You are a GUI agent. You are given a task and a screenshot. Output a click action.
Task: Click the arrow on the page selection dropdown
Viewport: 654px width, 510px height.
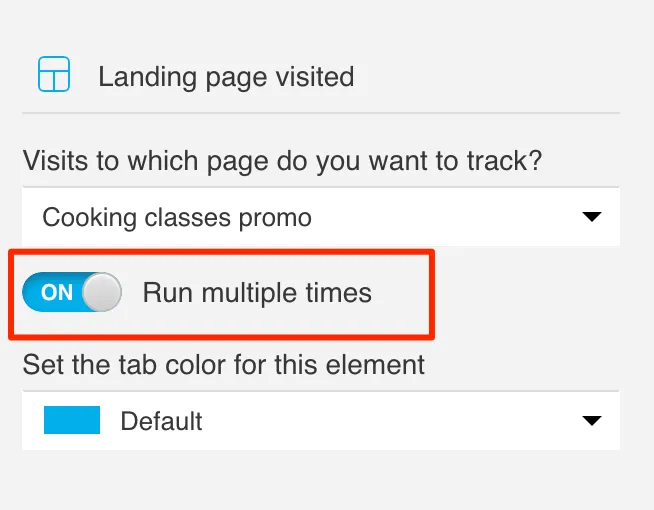tap(592, 216)
